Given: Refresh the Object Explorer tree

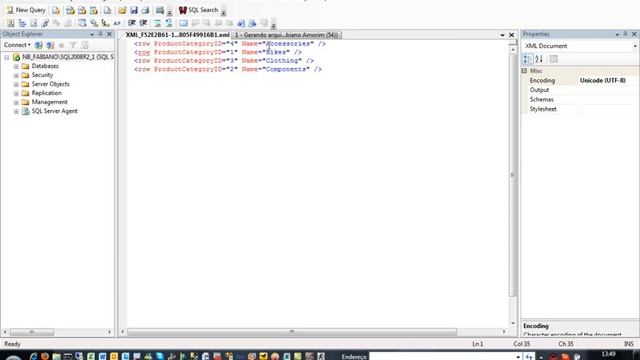Looking at the screenshot, I should tap(84, 45).
